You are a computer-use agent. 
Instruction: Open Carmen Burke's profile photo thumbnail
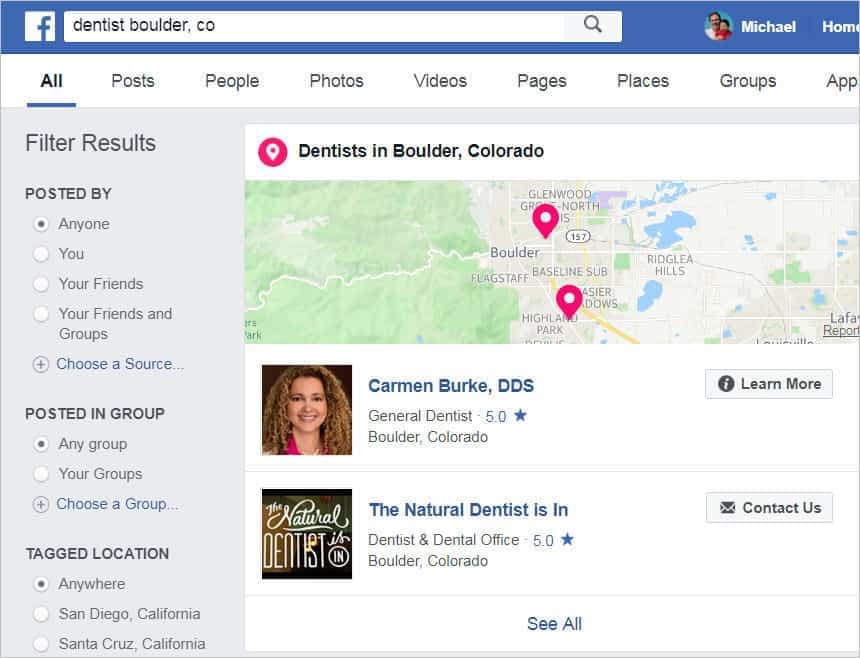[x=307, y=410]
